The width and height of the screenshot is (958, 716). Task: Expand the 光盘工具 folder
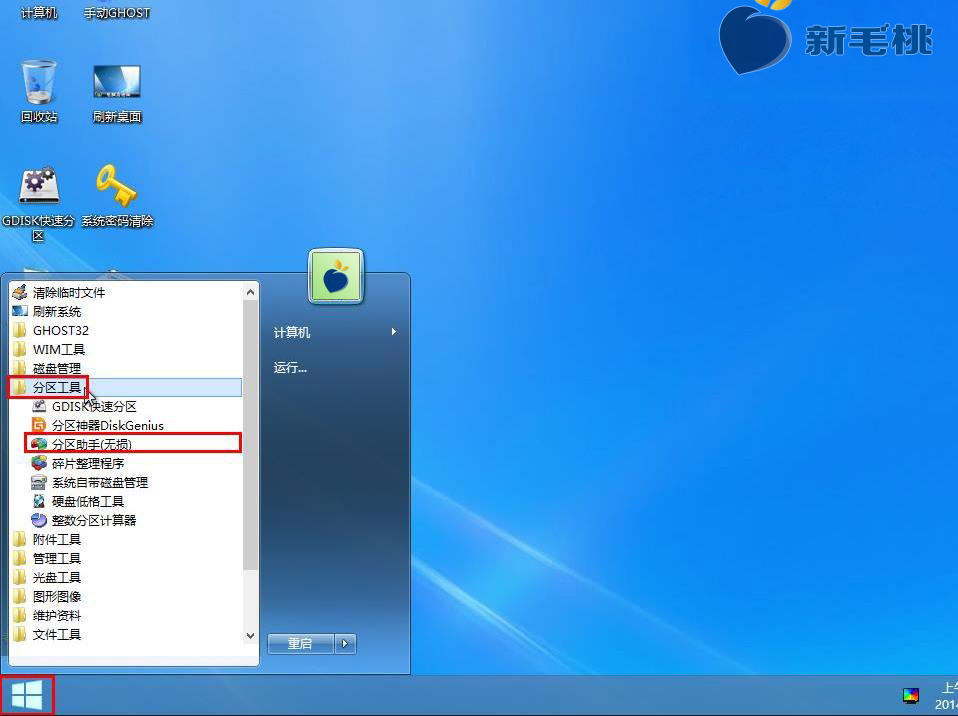pyautogui.click(x=126, y=577)
